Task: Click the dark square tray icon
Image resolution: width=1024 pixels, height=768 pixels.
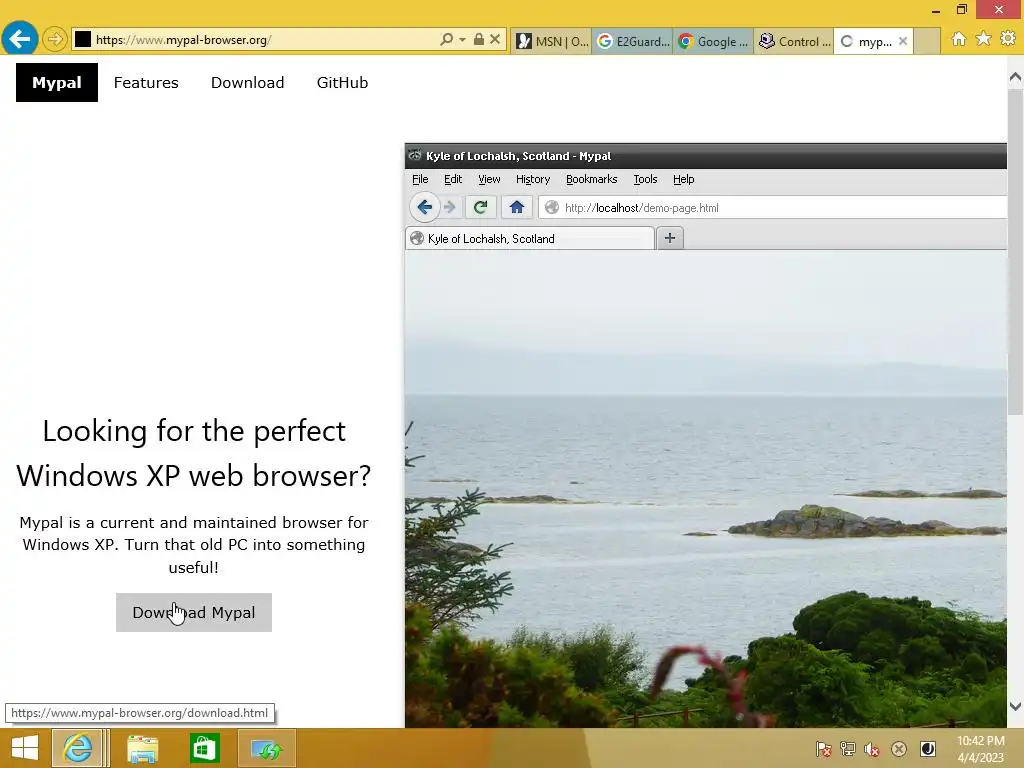Action: 927,749
